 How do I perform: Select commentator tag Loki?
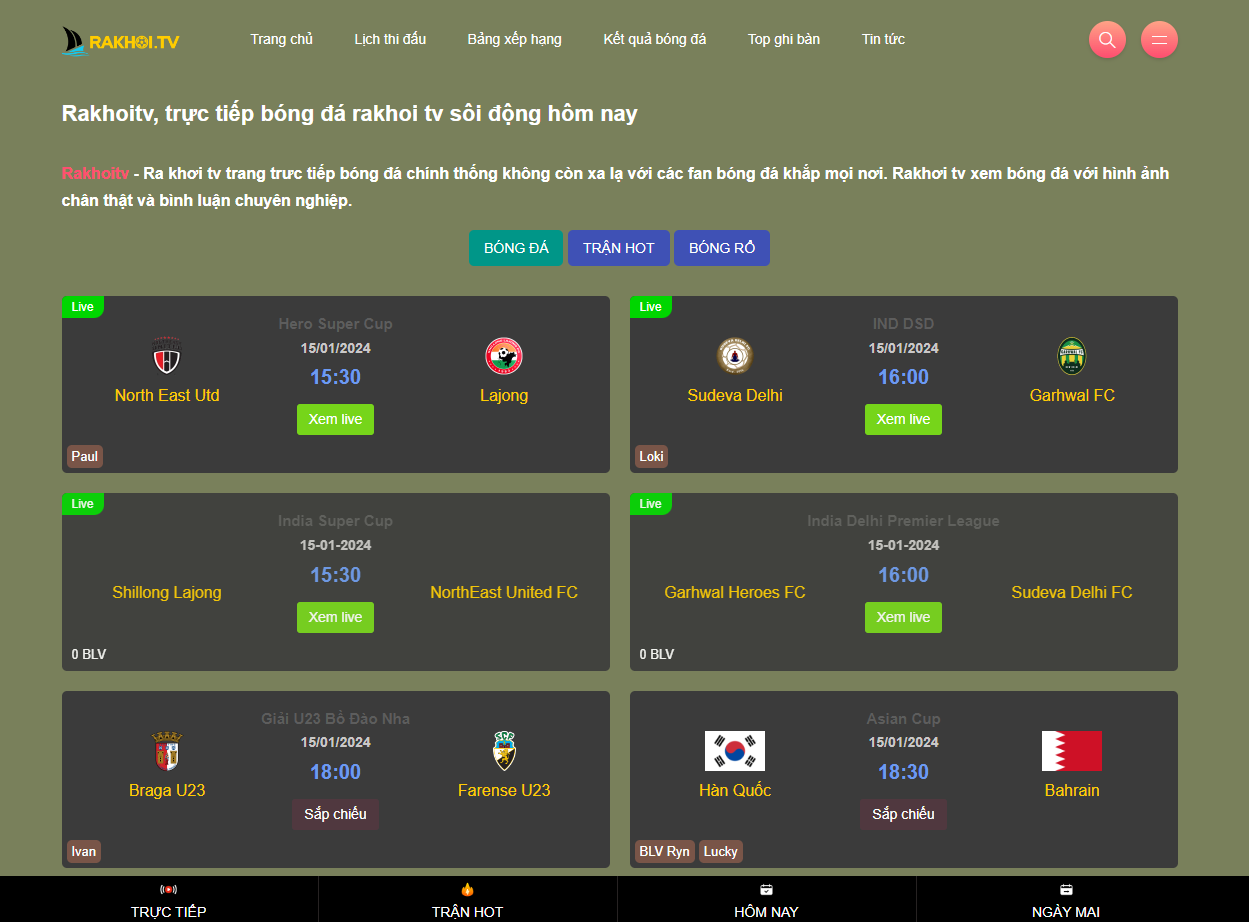coord(651,456)
